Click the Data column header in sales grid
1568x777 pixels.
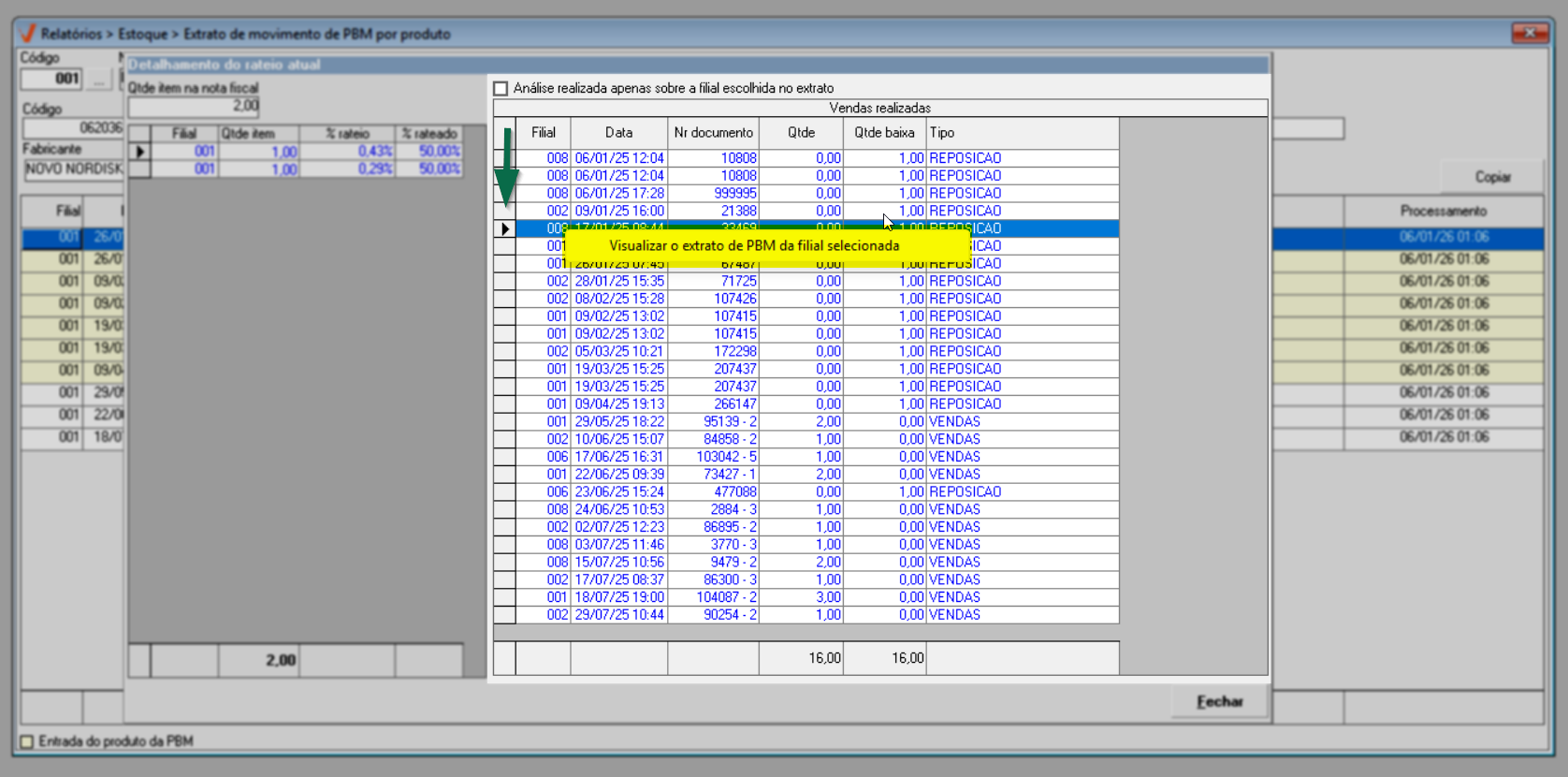pos(618,133)
